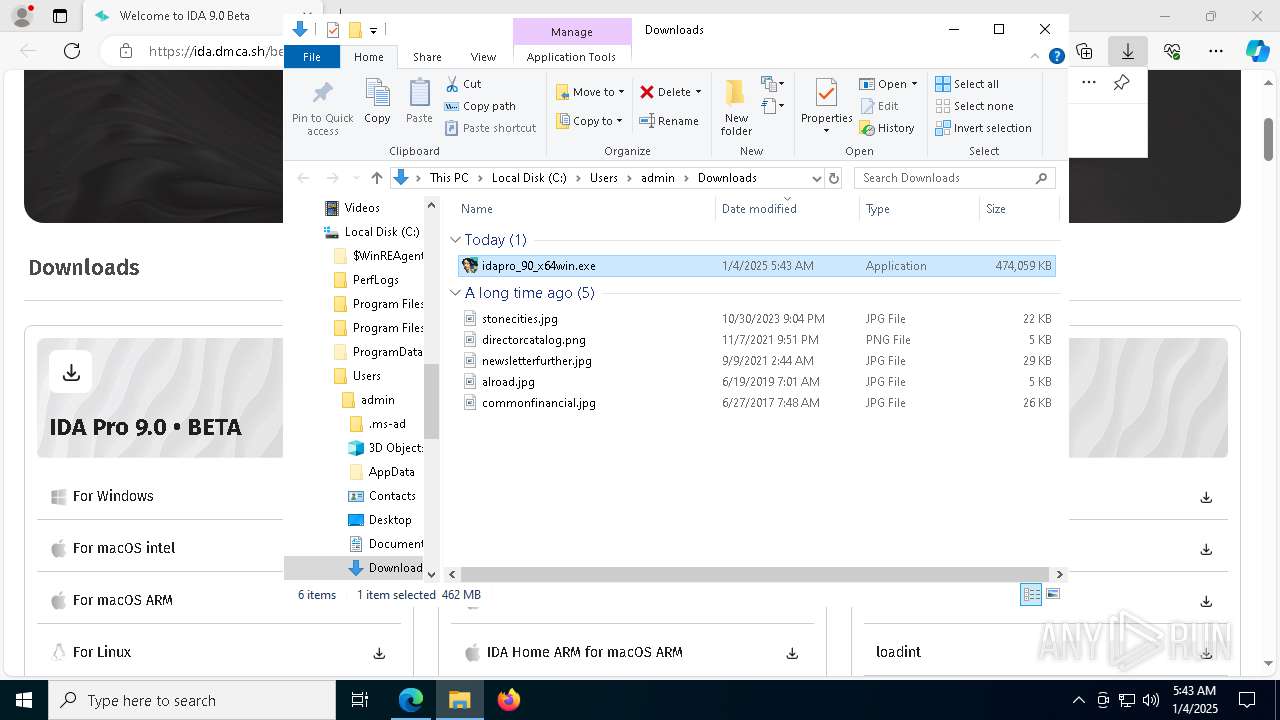The image size is (1280, 720).
Task: Click Invert selection in ribbon
Action: pos(984,128)
